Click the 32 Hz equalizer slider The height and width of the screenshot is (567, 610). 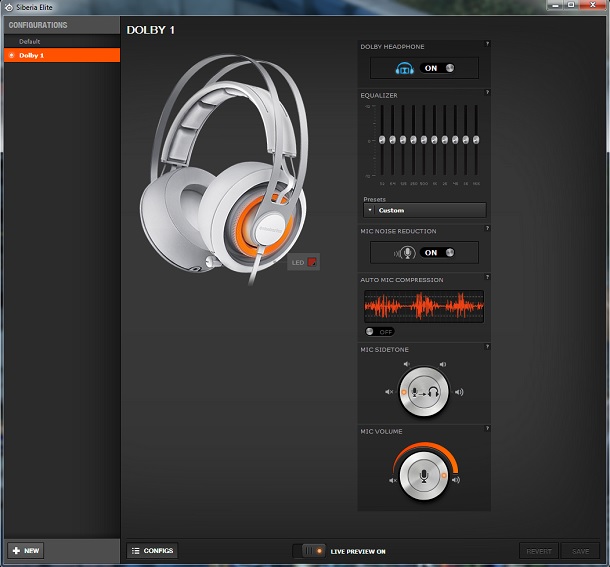pos(382,140)
